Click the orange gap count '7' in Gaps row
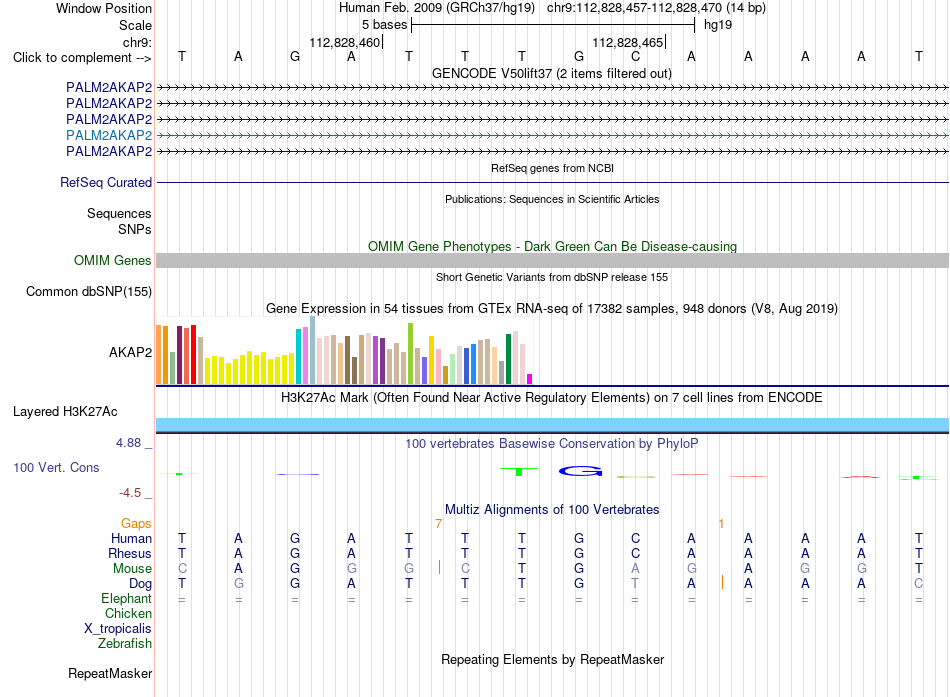Screen dimensions: 950x697 tap(439, 523)
